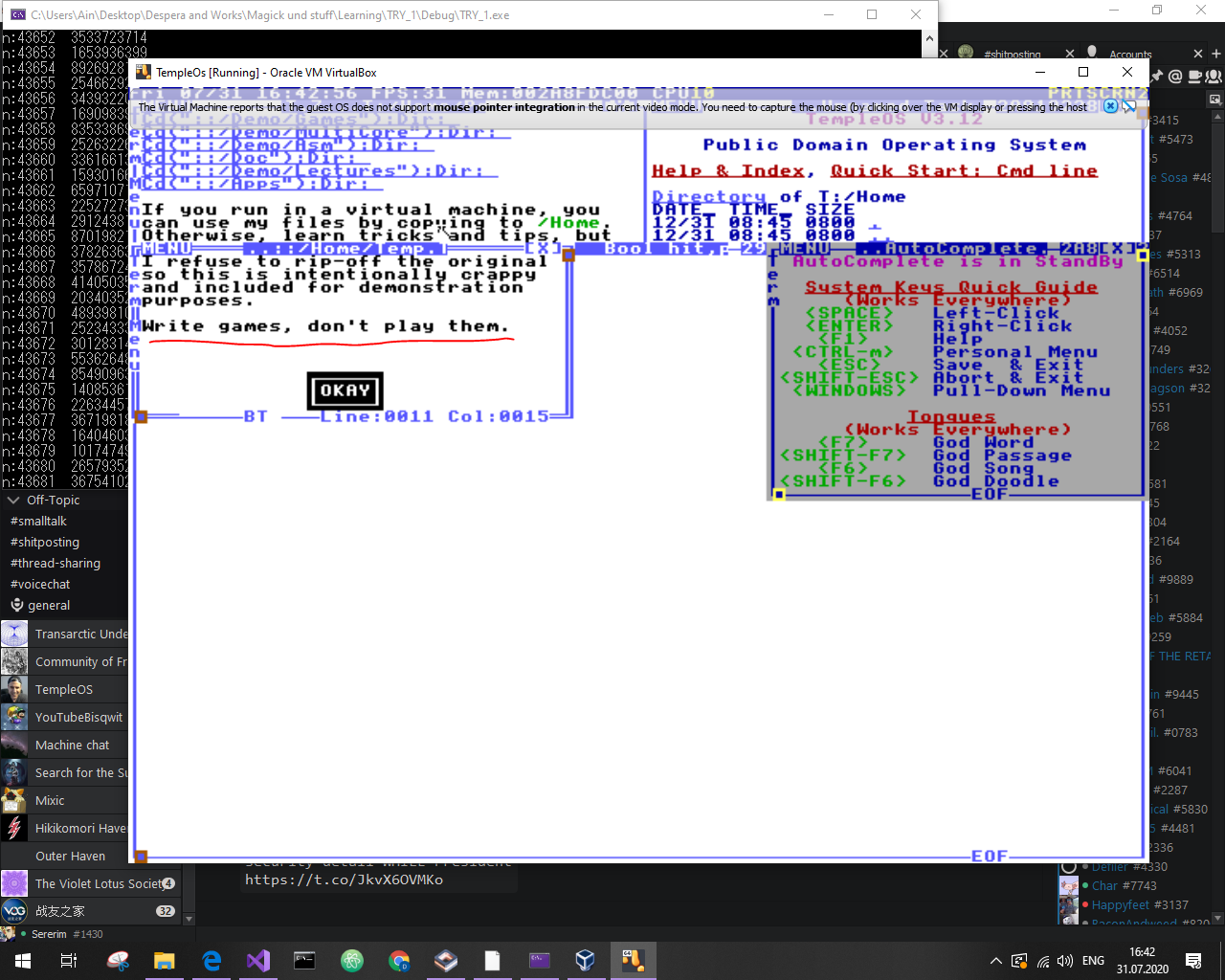Adjust volume via the tray speaker icon

coord(1065,961)
